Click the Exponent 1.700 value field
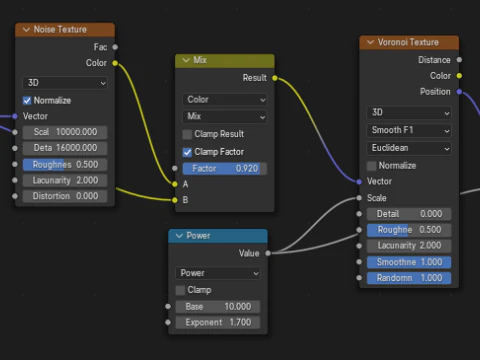The height and width of the screenshot is (360, 480). (218, 323)
